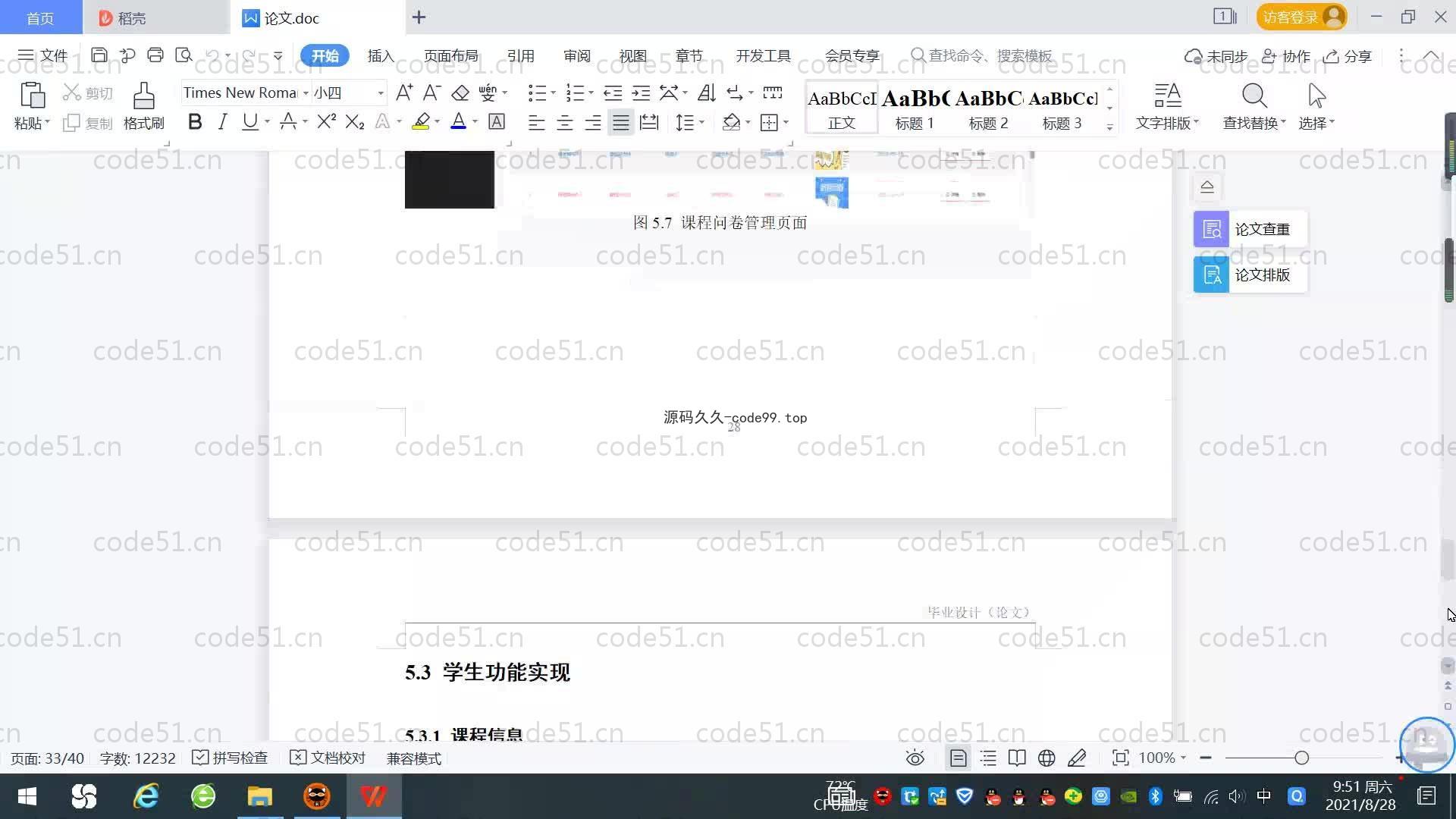Screen dimensions: 1456x819
Task: Decrease paragraph indent
Action: coord(613,93)
